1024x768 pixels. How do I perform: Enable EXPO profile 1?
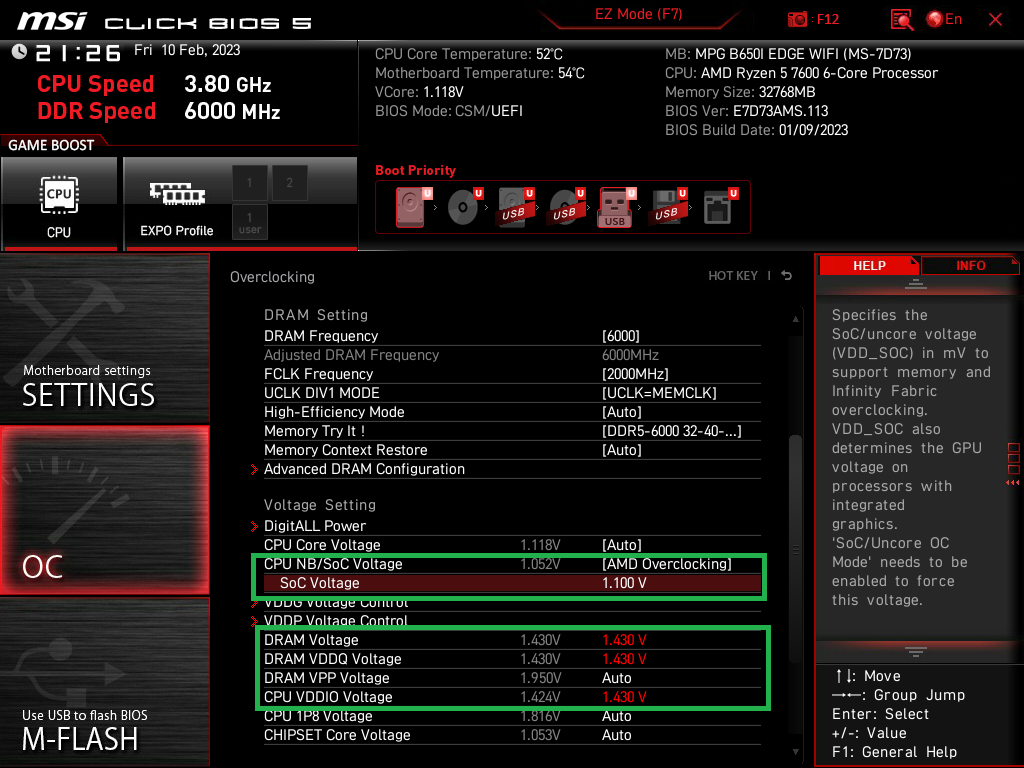click(x=249, y=183)
